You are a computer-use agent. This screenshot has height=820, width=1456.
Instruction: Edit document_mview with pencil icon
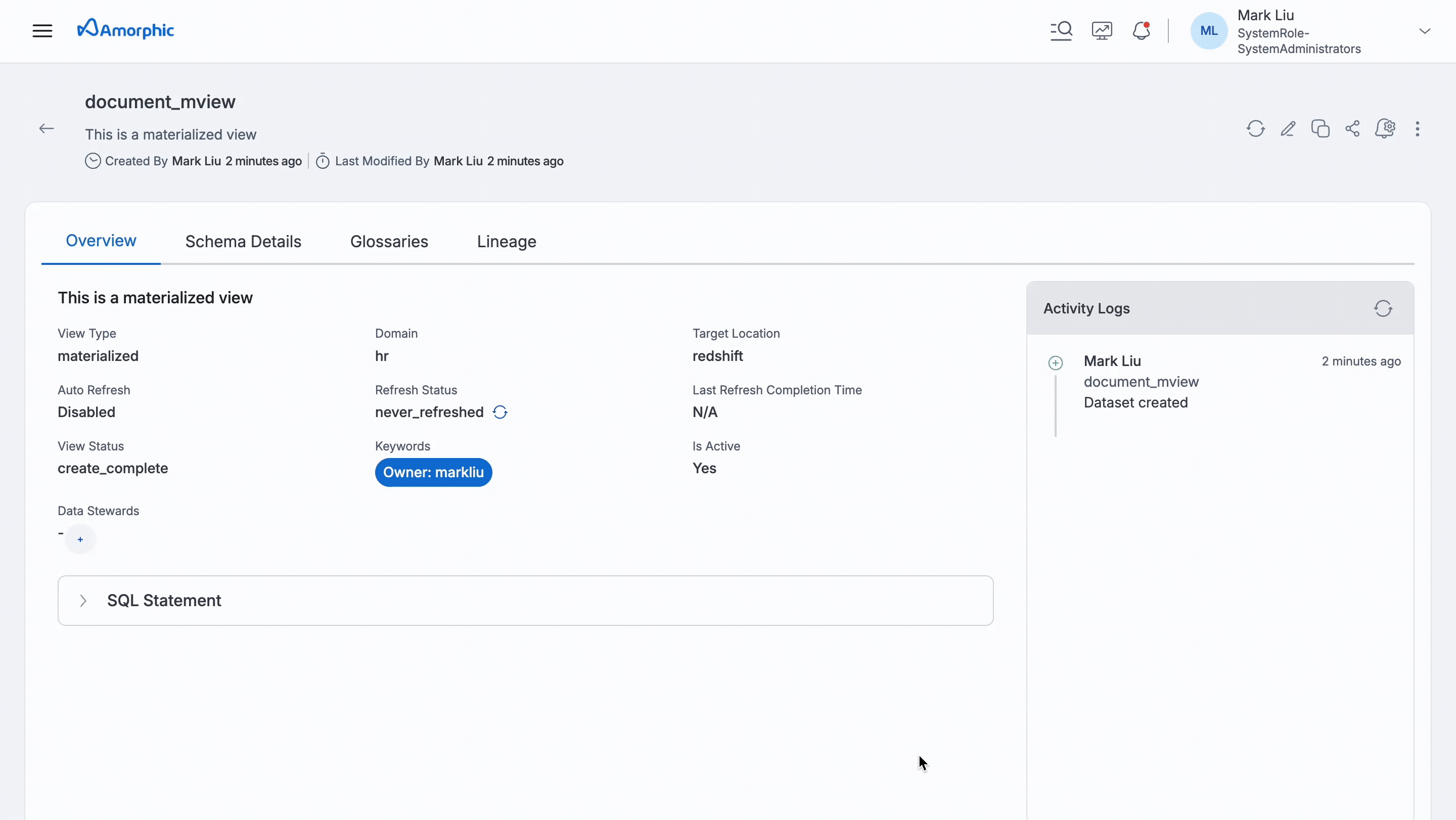pyautogui.click(x=1288, y=129)
